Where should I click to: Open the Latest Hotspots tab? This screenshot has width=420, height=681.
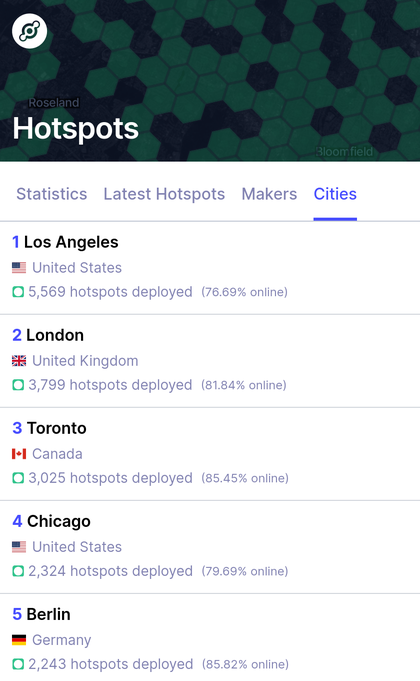pyautogui.click(x=164, y=194)
